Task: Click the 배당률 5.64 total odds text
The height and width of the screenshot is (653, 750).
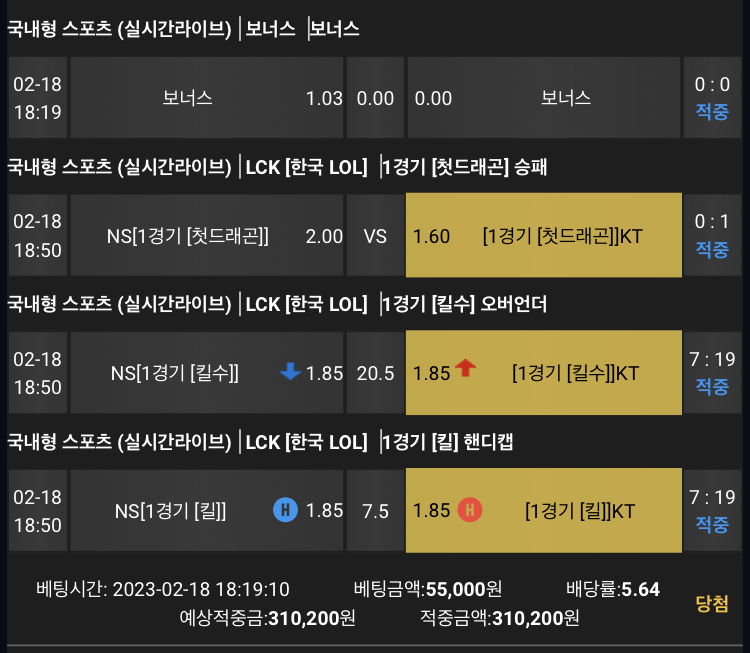Action: click(x=613, y=589)
